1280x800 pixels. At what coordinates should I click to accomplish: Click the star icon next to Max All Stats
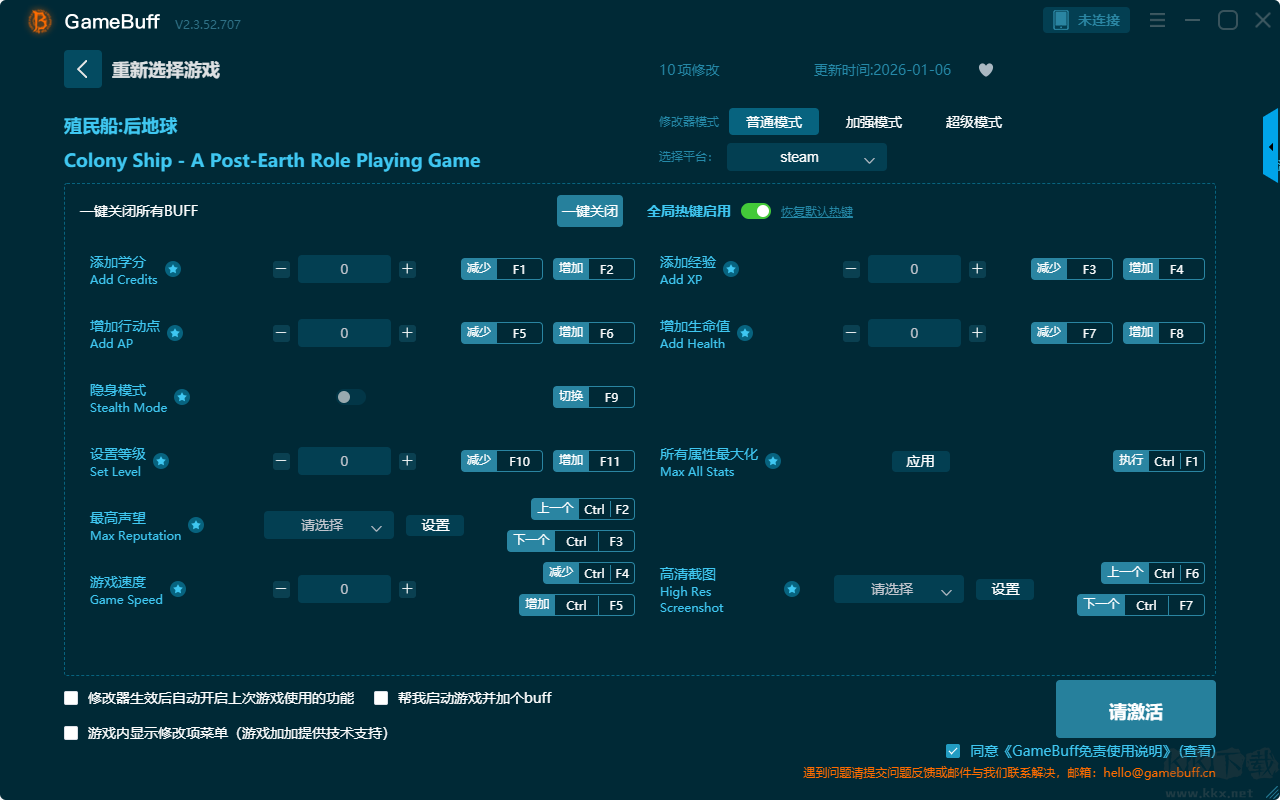773,461
